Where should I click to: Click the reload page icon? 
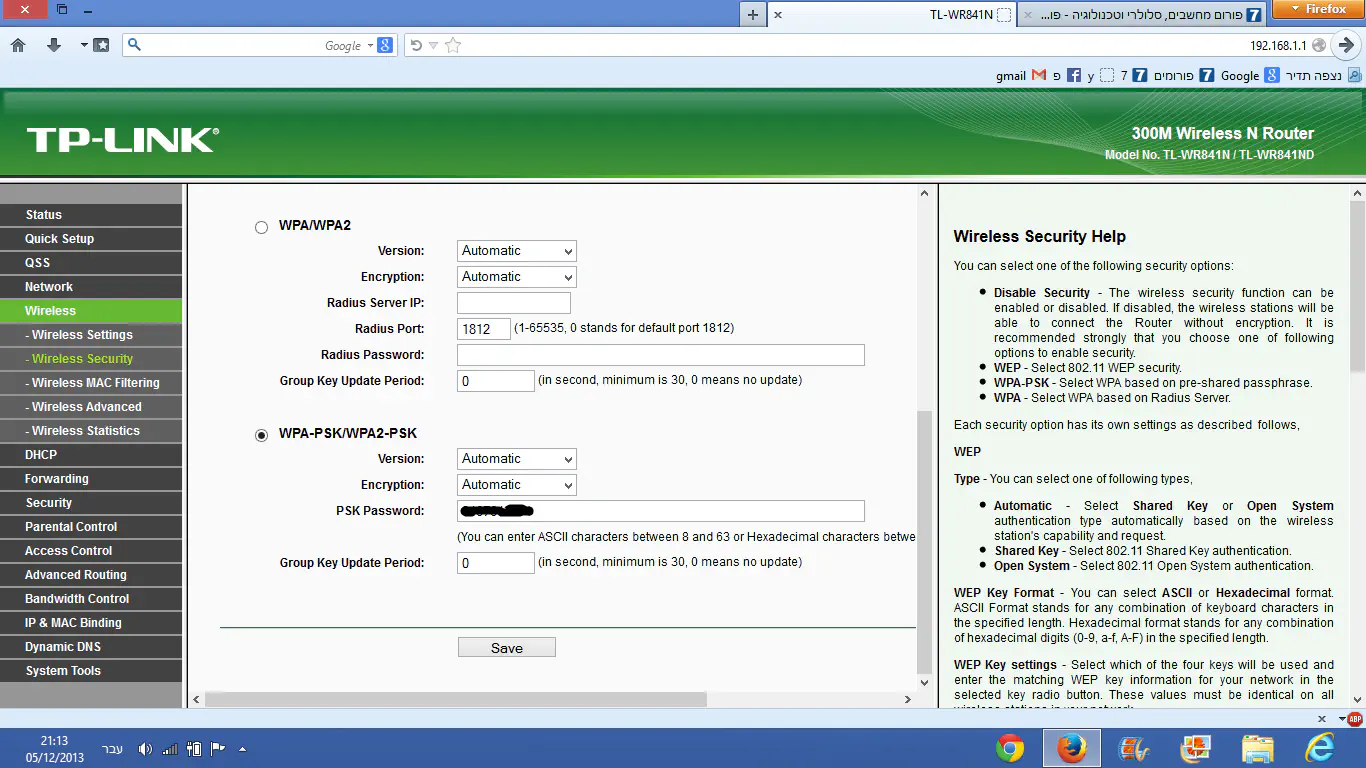pyautogui.click(x=416, y=45)
